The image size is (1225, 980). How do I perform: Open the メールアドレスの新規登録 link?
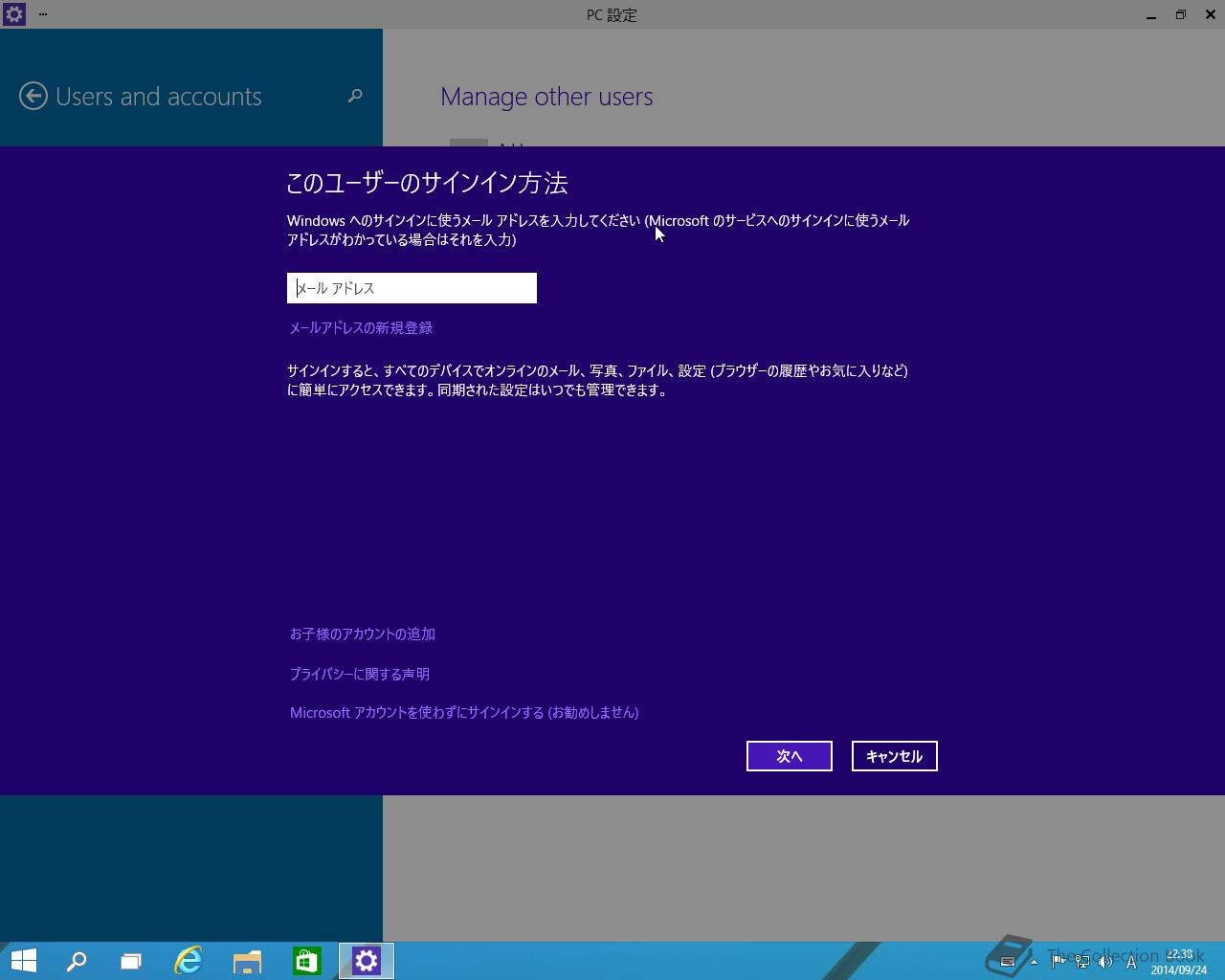[362, 327]
